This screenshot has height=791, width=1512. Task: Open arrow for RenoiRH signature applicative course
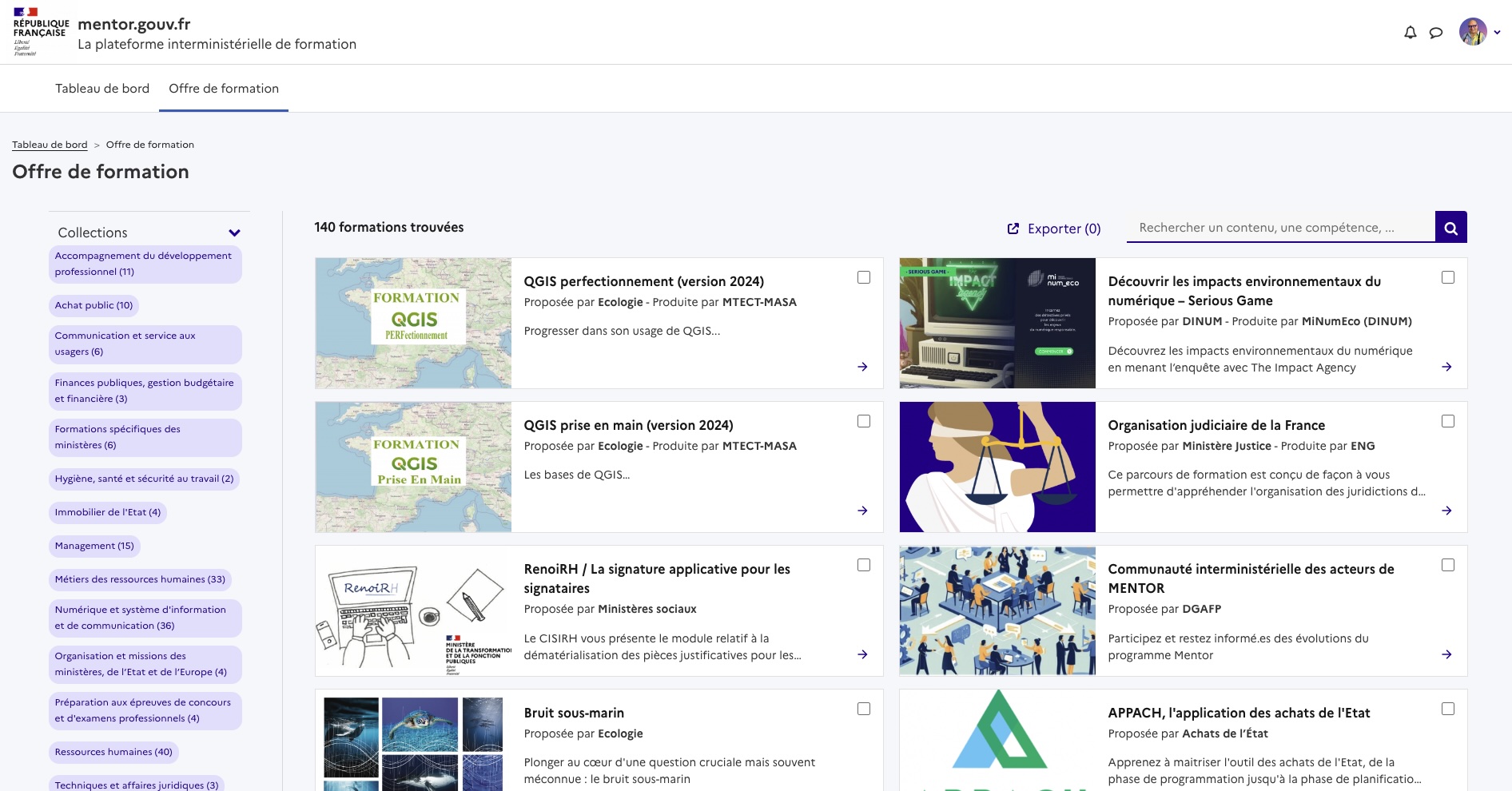tap(862, 654)
